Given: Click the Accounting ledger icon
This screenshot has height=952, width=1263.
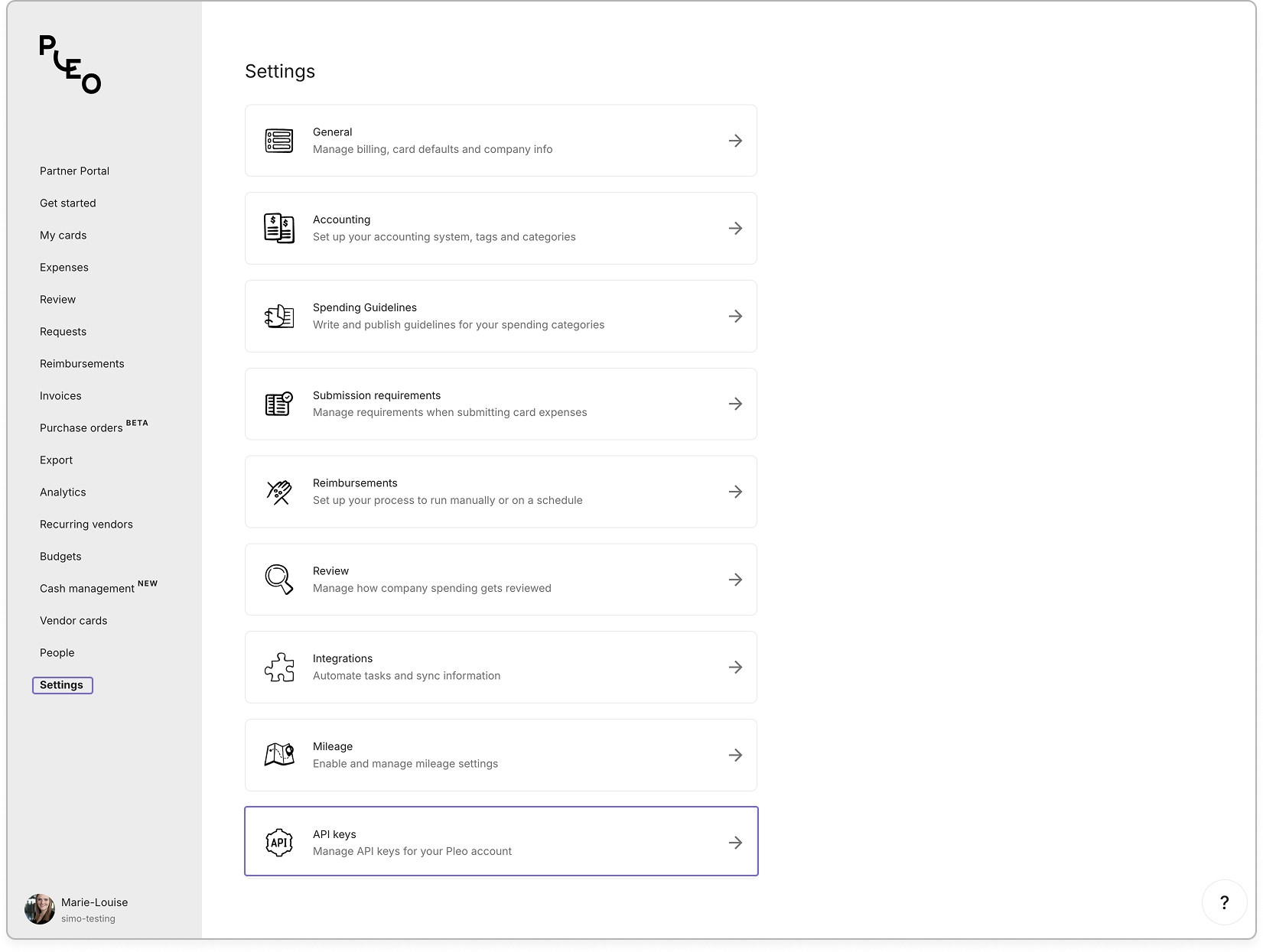Looking at the screenshot, I should coord(279,228).
